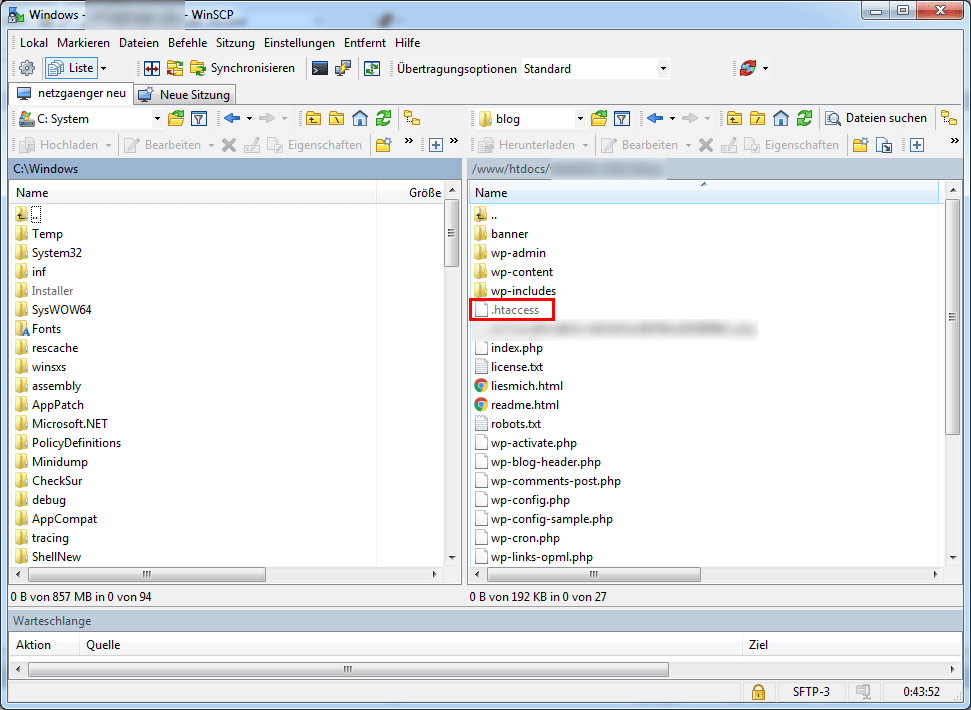Go to remote home directory icon
This screenshot has width=971, height=710.
coord(781,118)
